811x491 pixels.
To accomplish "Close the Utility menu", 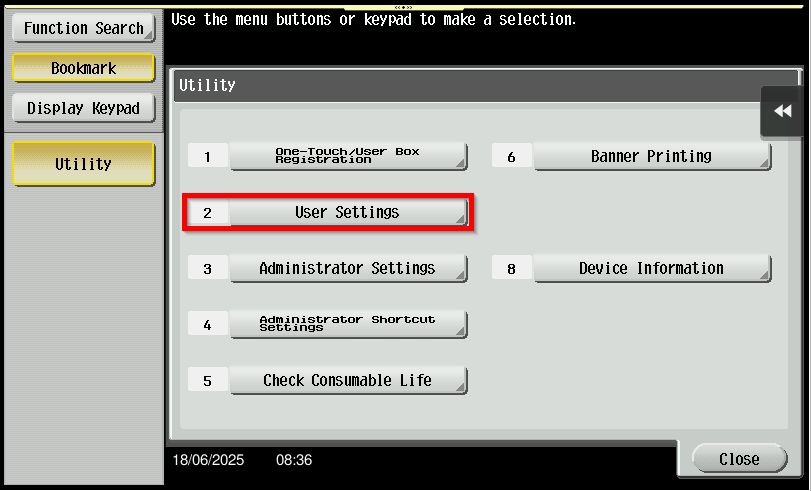I will tap(739, 459).
